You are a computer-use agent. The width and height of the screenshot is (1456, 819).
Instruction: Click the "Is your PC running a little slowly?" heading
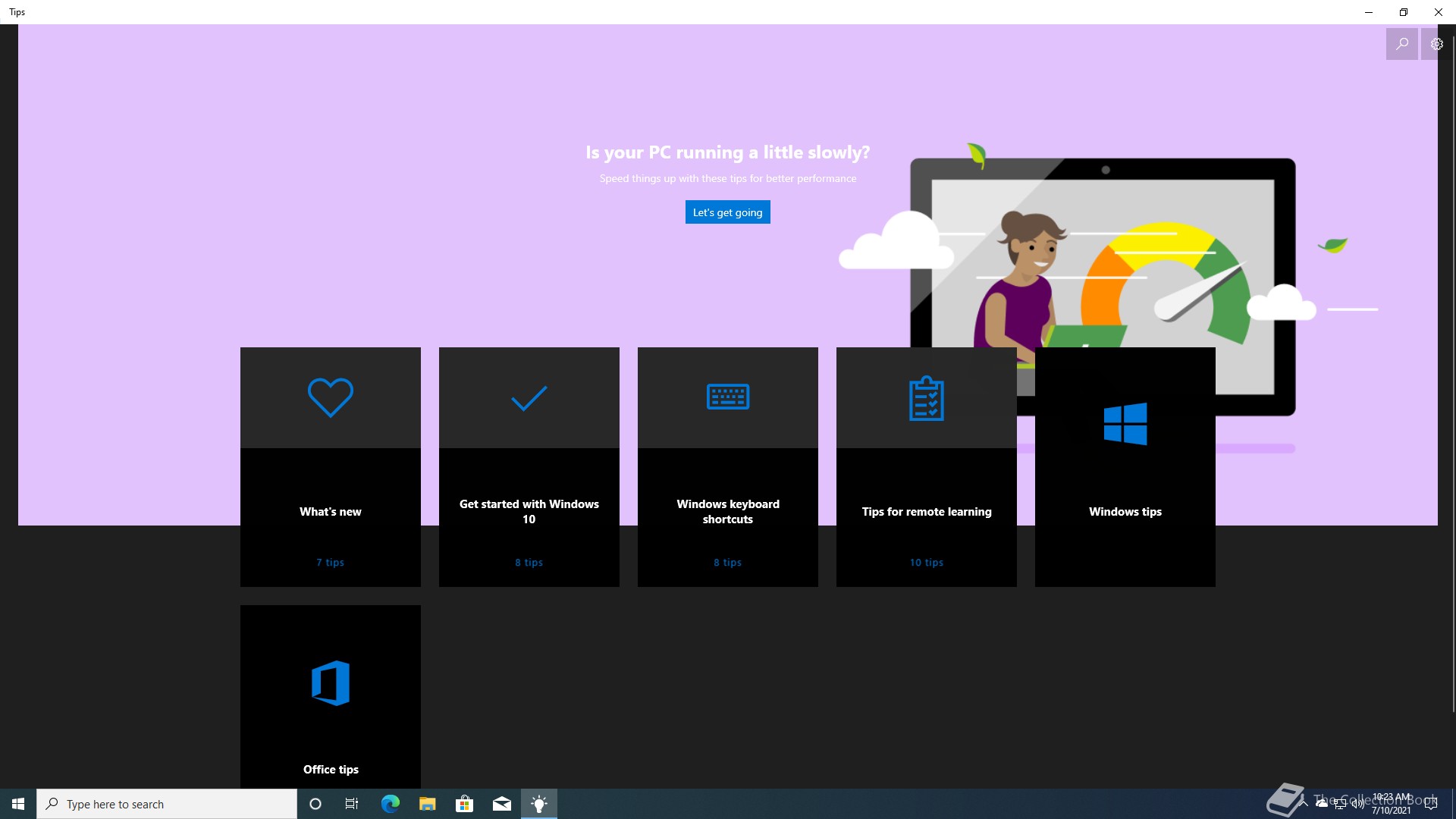point(728,152)
